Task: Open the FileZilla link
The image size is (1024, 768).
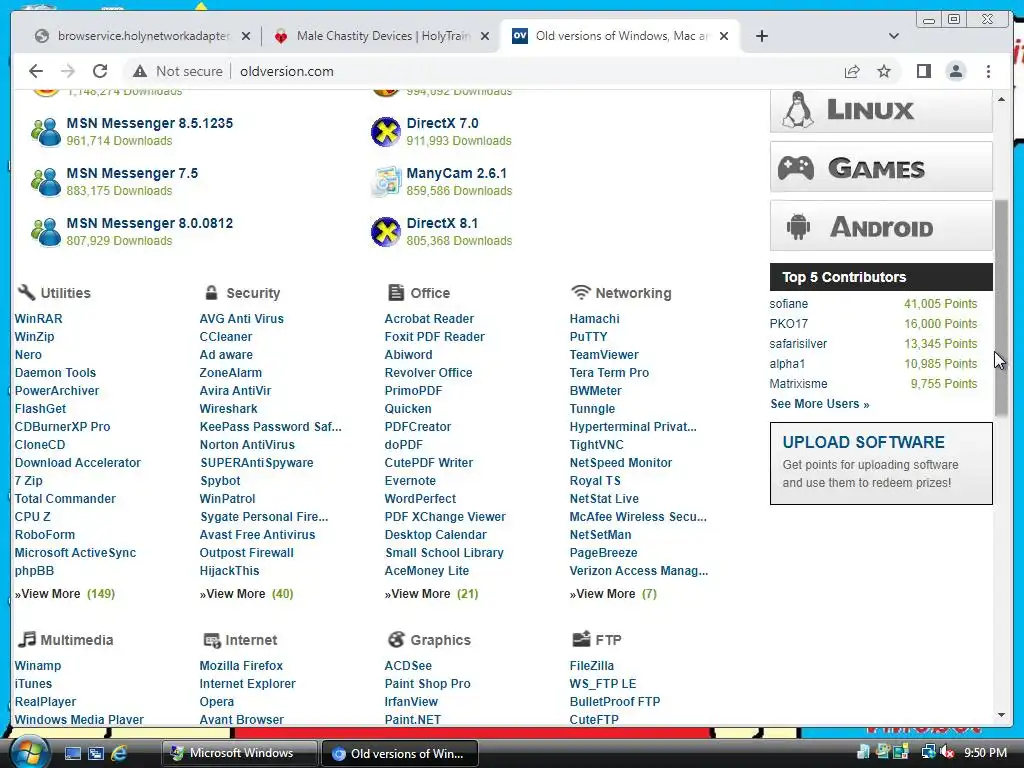Action: click(x=592, y=665)
